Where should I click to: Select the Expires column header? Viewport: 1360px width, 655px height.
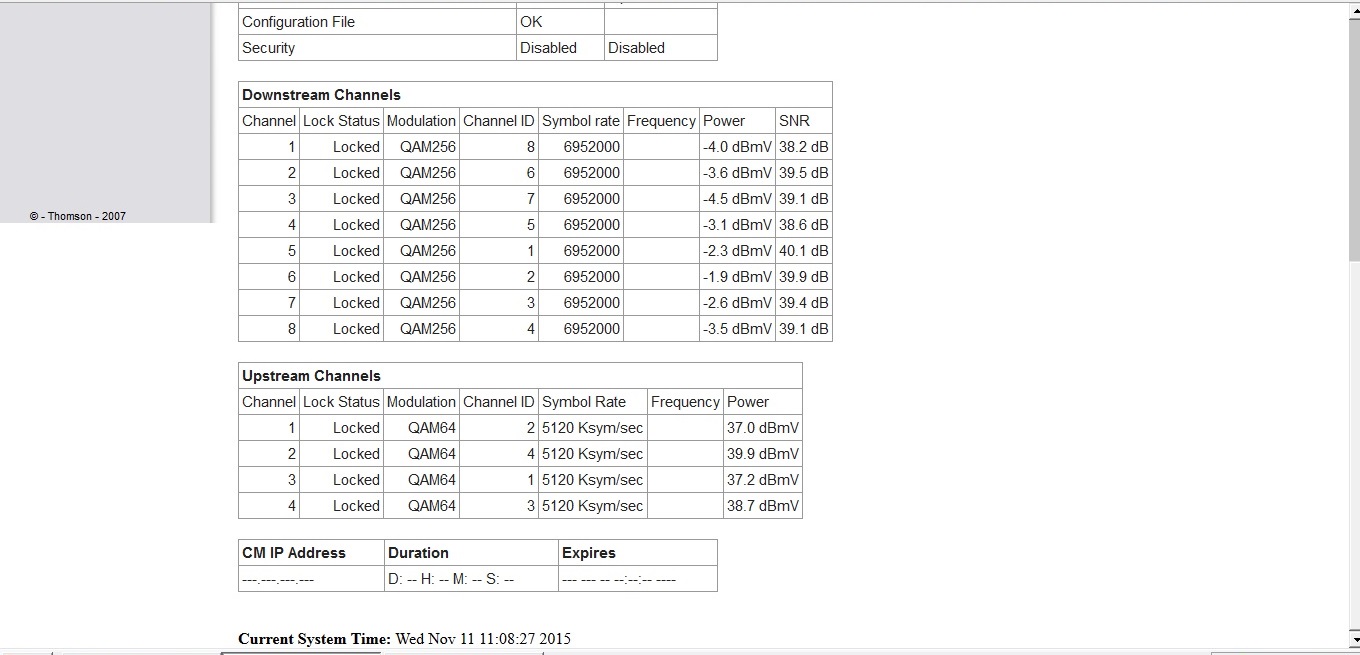click(x=589, y=553)
